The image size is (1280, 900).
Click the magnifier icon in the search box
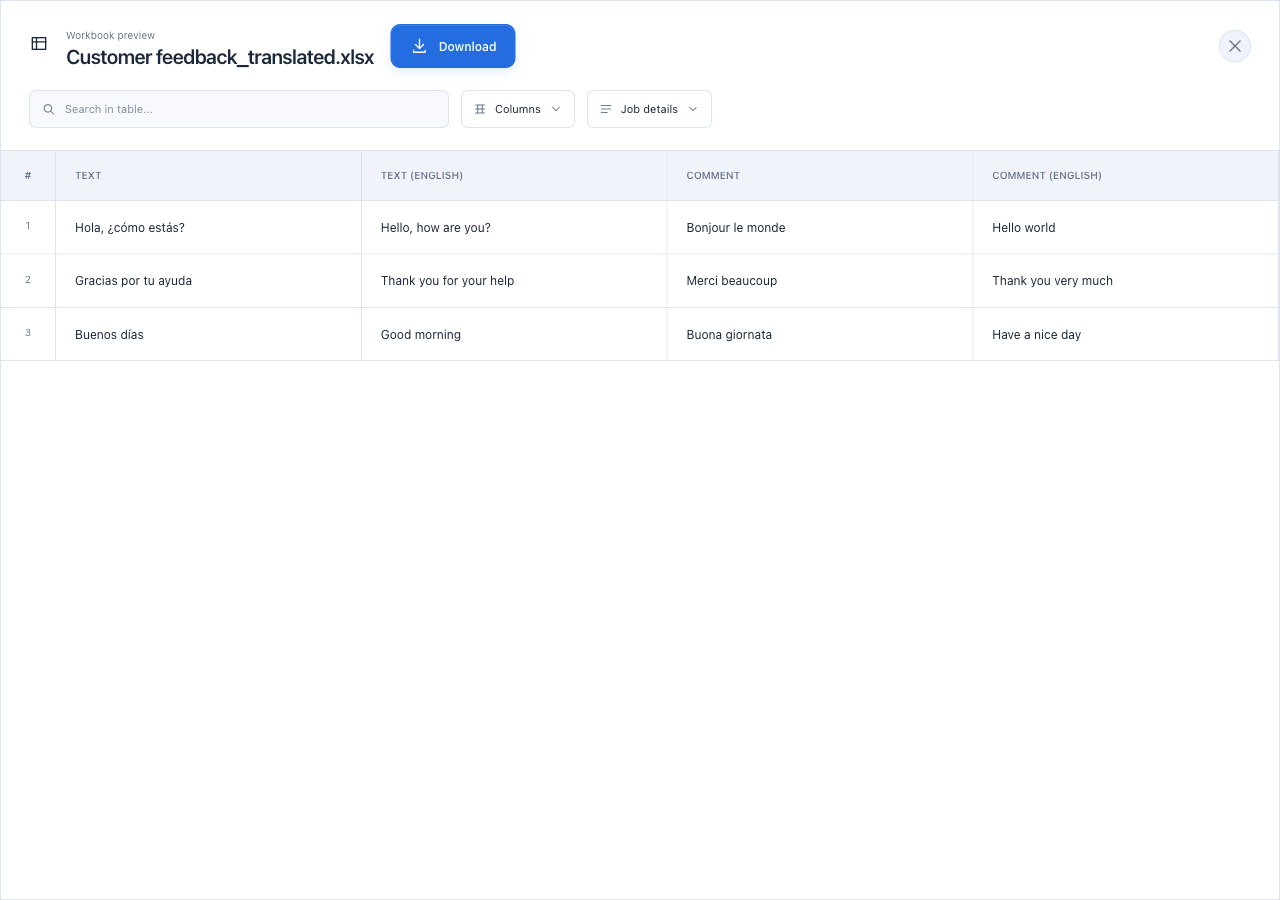click(x=49, y=109)
